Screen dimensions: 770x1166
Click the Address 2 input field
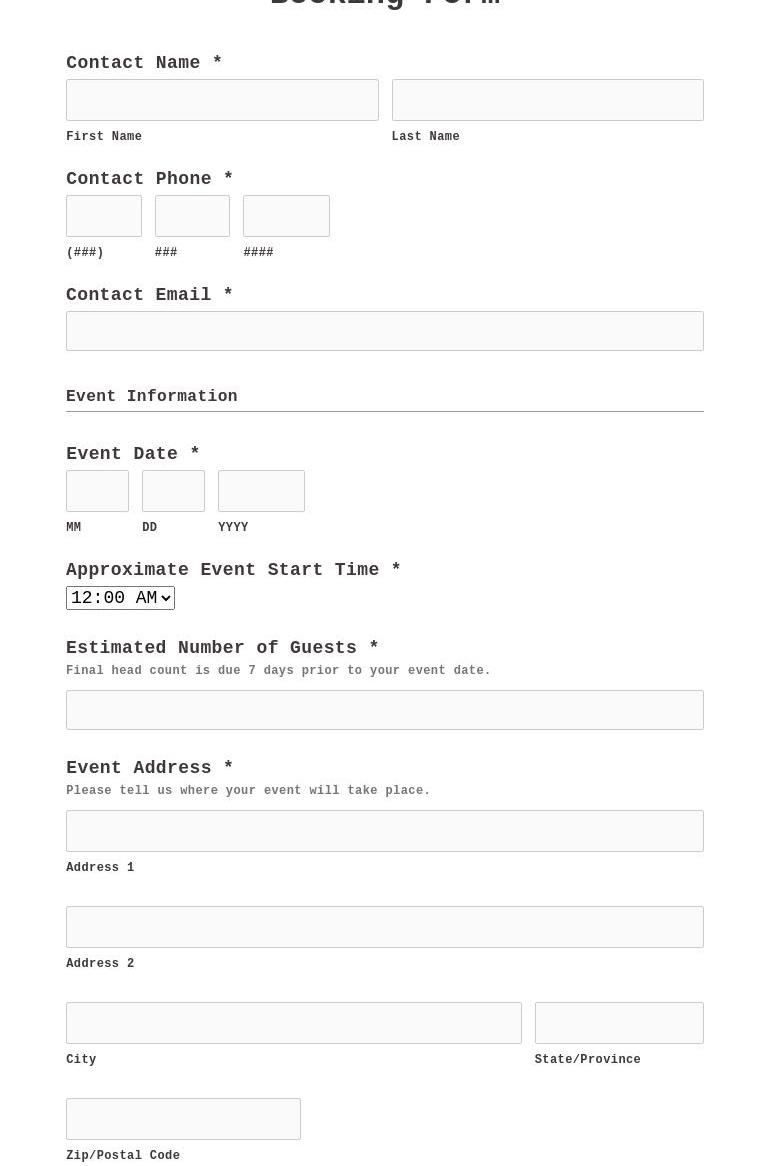[x=385, y=927]
